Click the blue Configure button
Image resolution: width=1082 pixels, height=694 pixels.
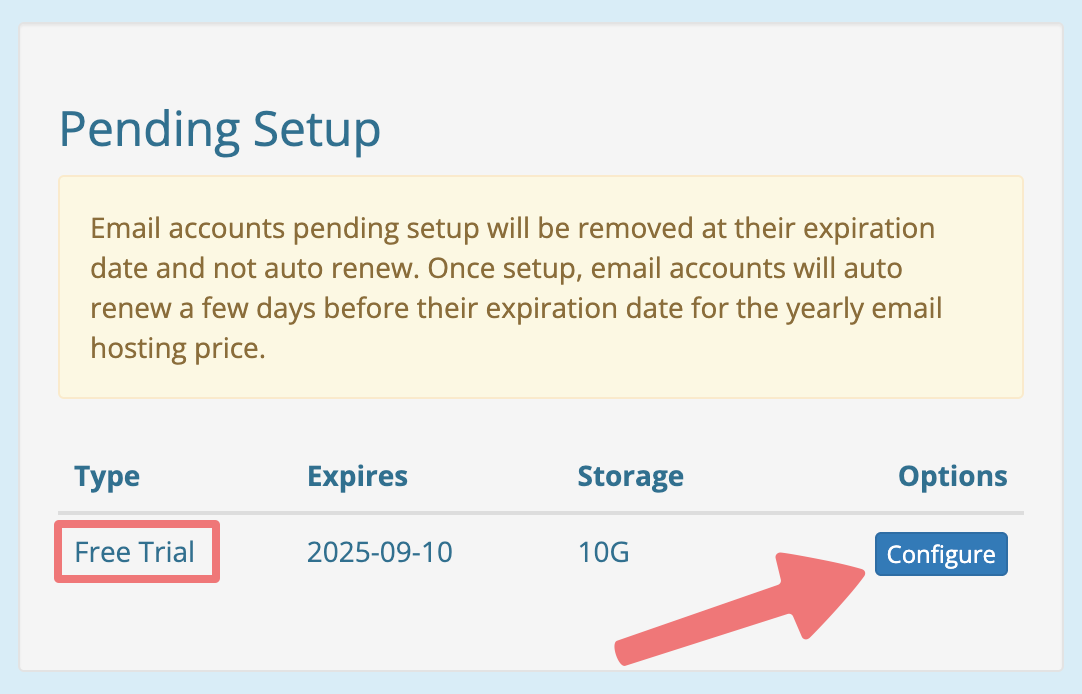(x=941, y=555)
